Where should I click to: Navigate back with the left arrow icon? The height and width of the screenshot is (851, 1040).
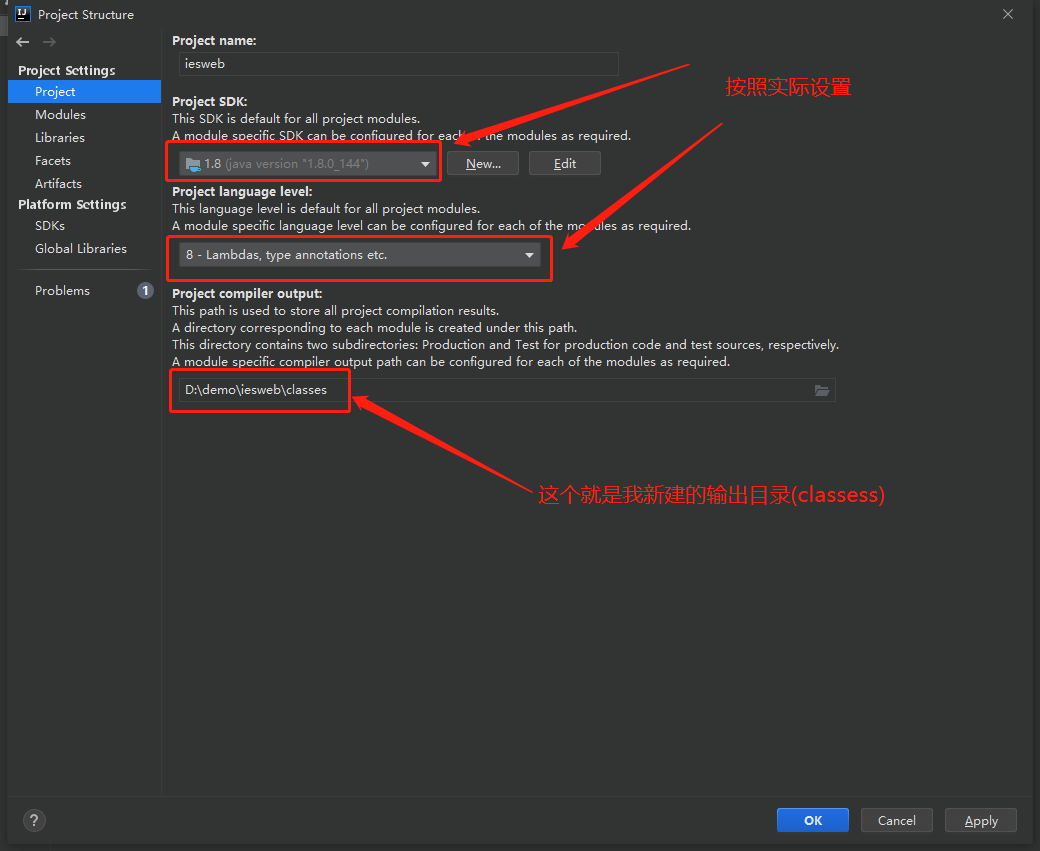23,42
